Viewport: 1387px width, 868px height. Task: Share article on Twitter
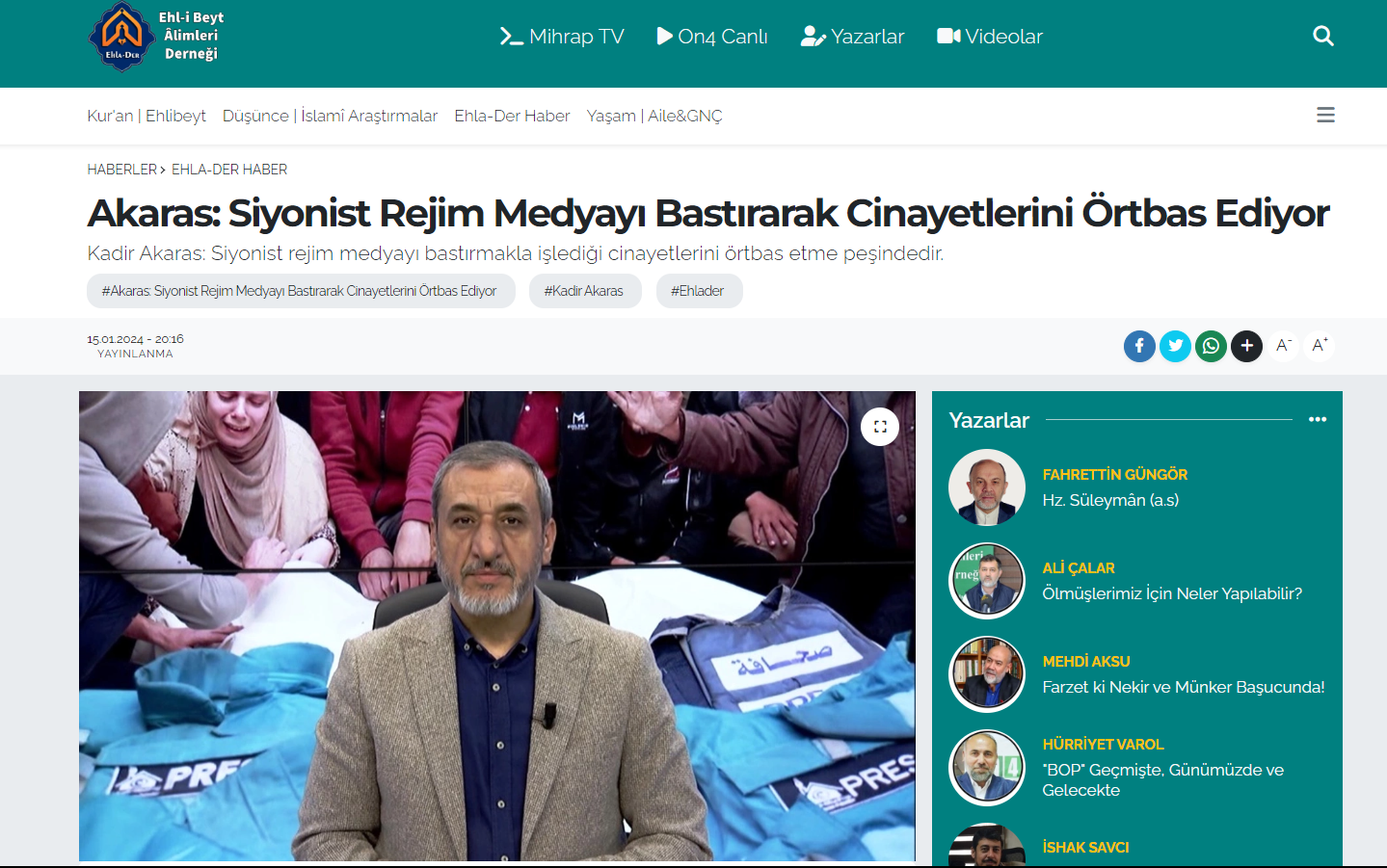tap(1175, 346)
